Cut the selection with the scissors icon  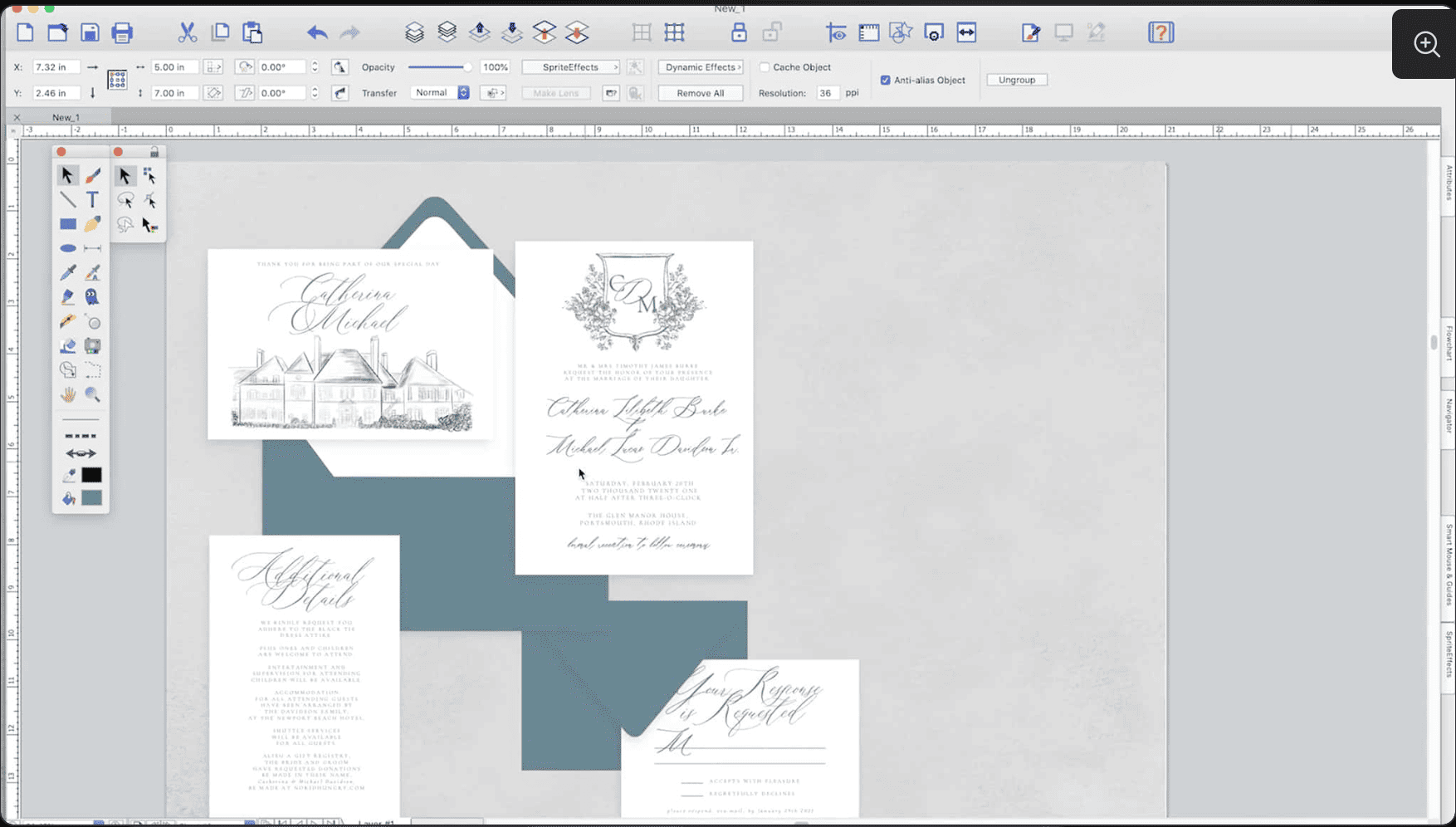pyautogui.click(x=188, y=32)
